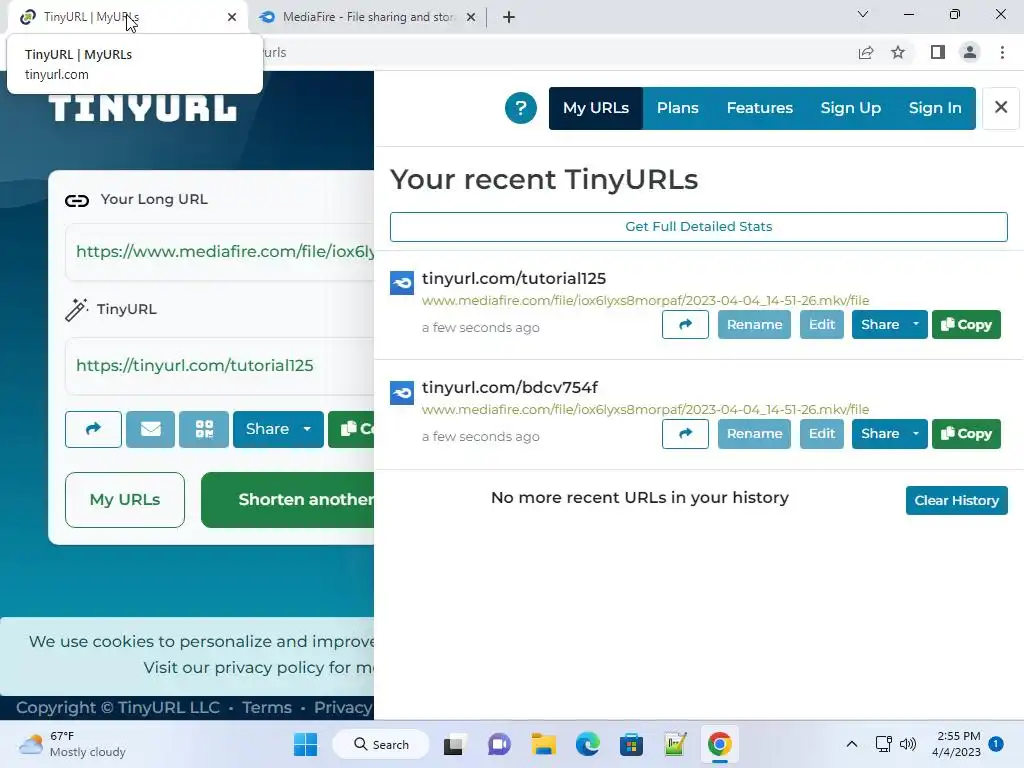This screenshot has width=1024, height=768.
Task: Click the MediaFire favicon beside tinyurl.com/bdcv754f
Action: point(402,392)
